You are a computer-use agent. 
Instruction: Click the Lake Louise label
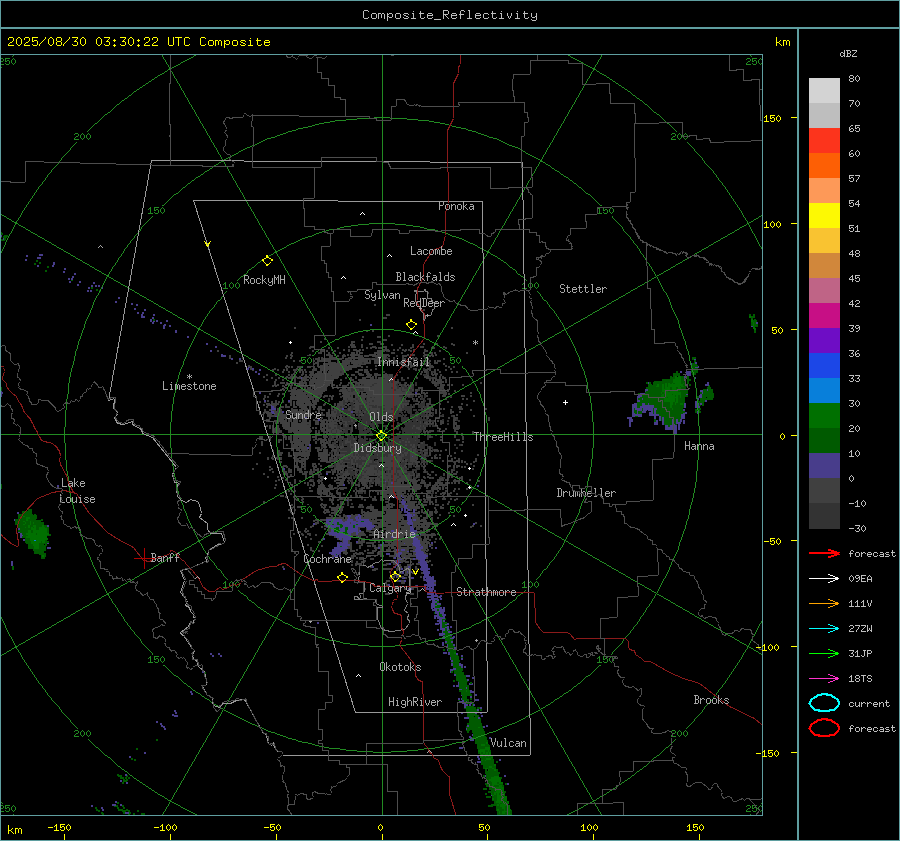(x=77, y=491)
